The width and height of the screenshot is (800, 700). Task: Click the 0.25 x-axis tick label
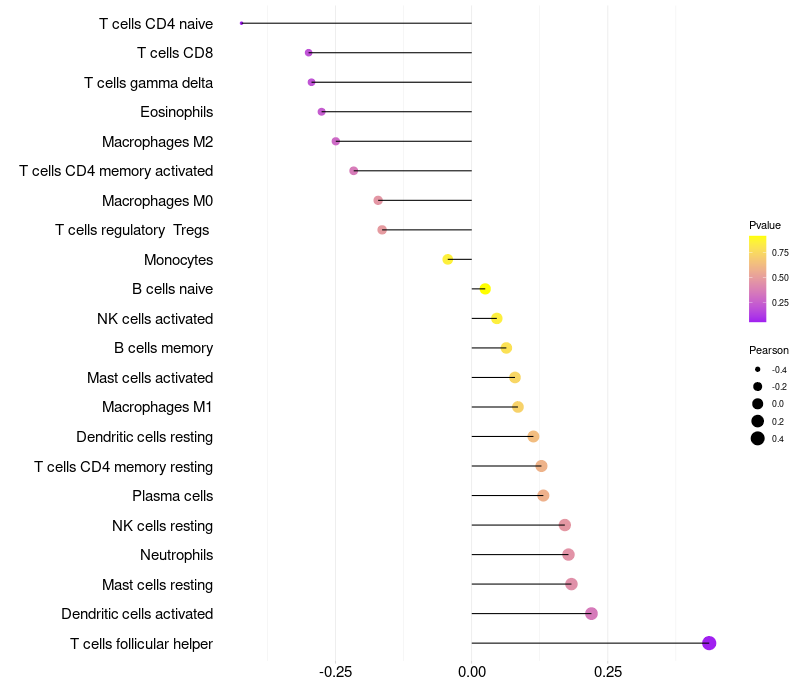pos(608,671)
